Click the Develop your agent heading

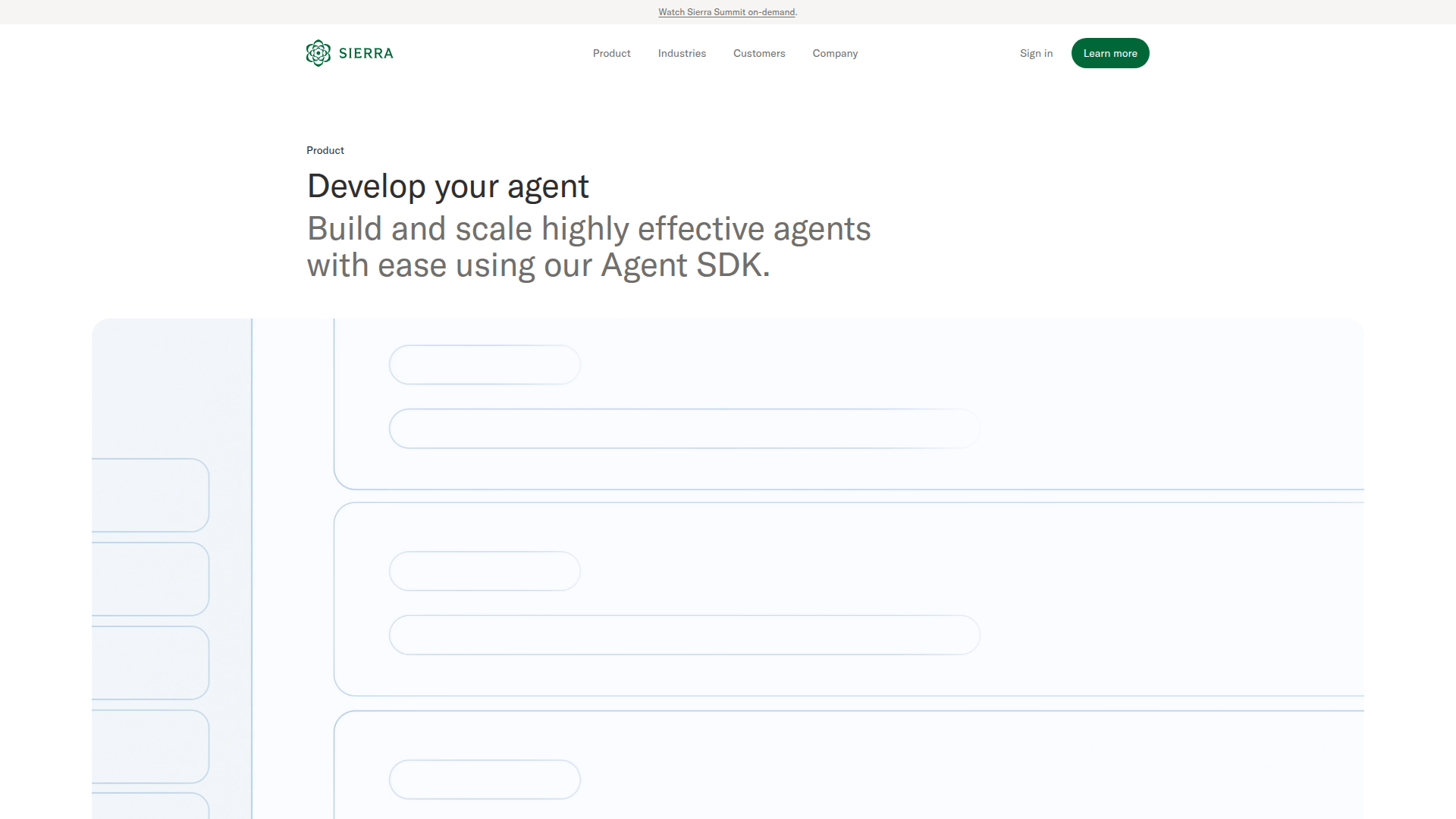click(447, 187)
